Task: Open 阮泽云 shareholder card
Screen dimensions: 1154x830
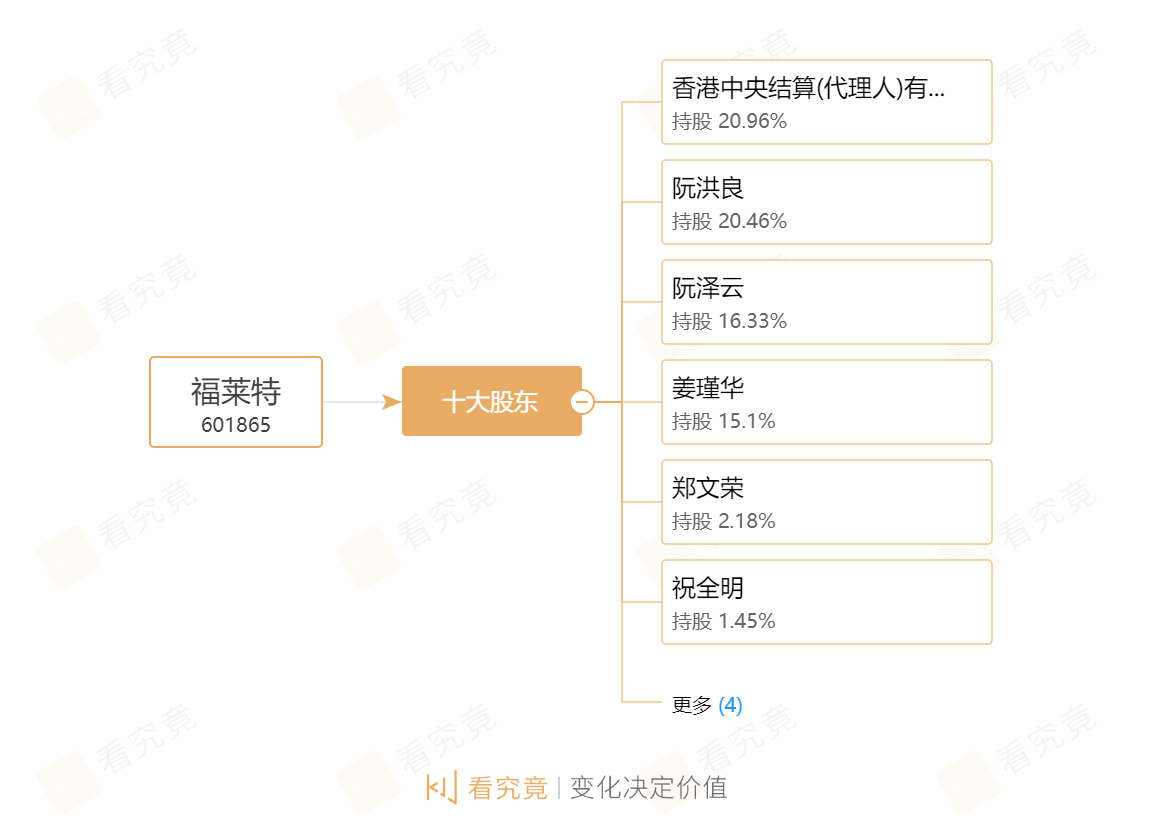Action: [x=826, y=302]
